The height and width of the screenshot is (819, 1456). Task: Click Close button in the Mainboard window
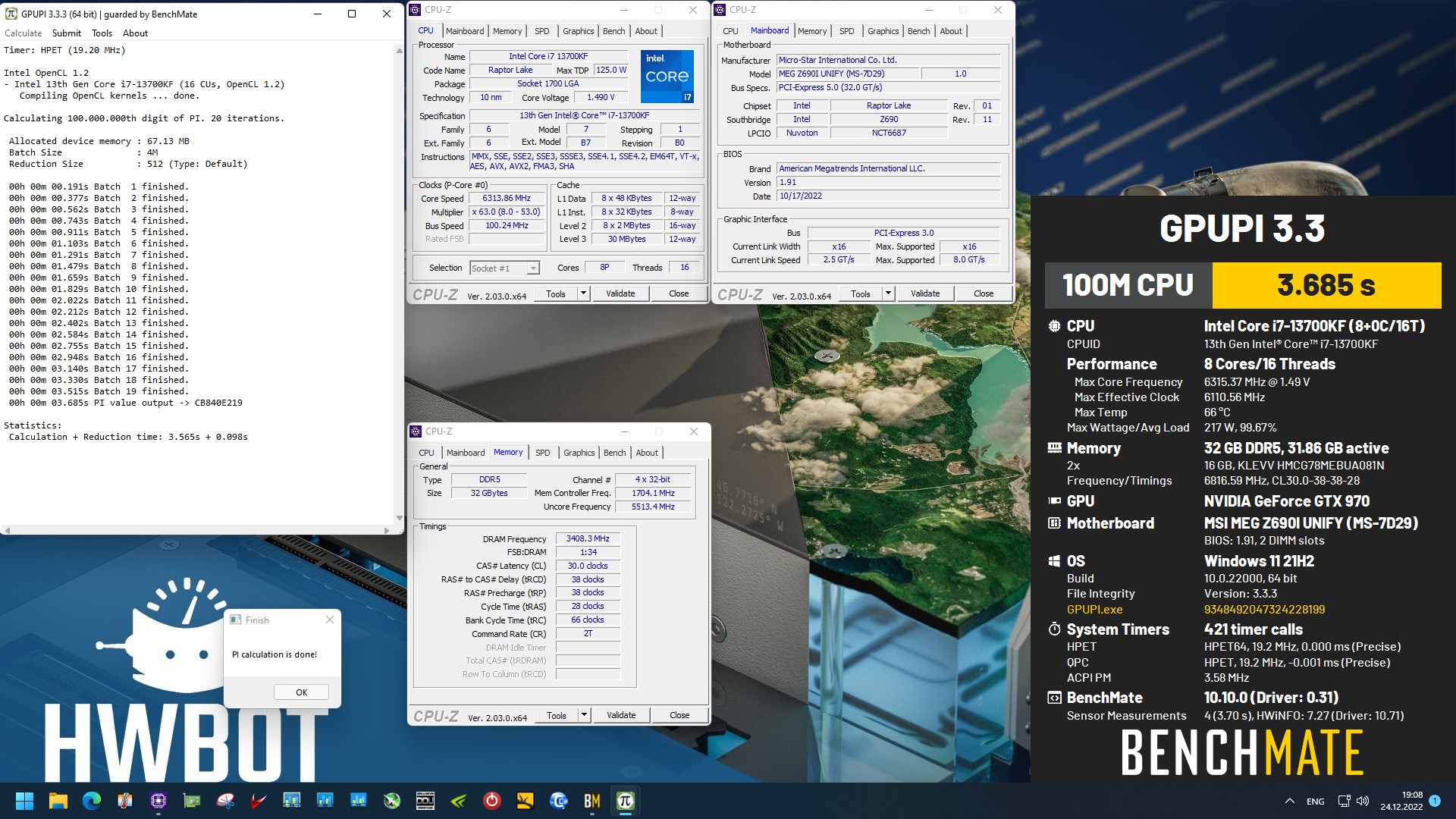(x=984, y=293)
